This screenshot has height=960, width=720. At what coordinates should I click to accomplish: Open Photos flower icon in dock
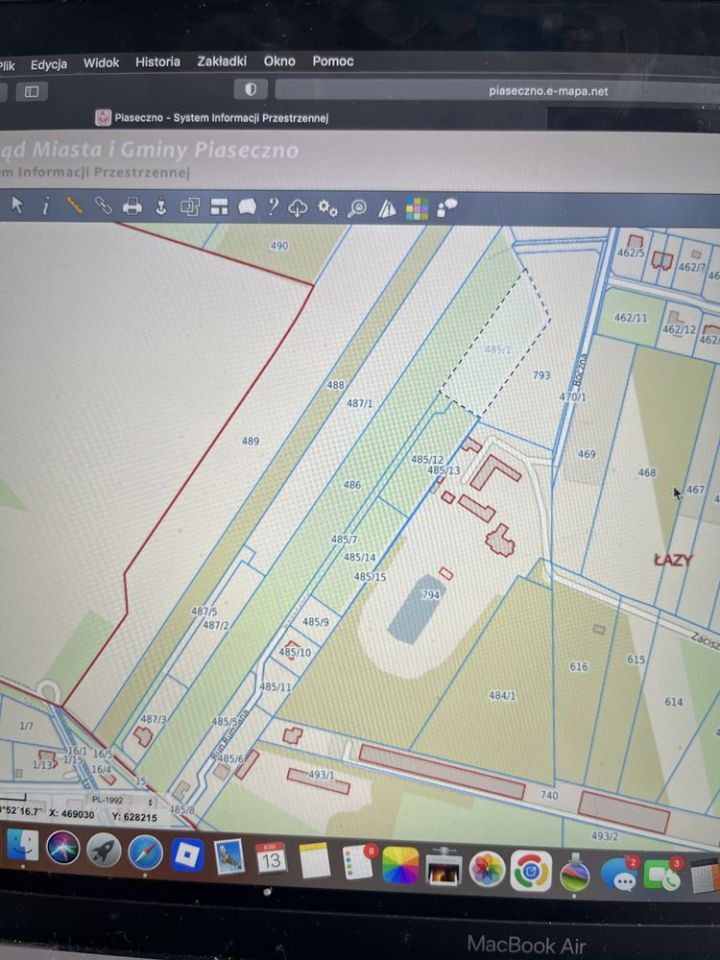(x=486, y=869)
